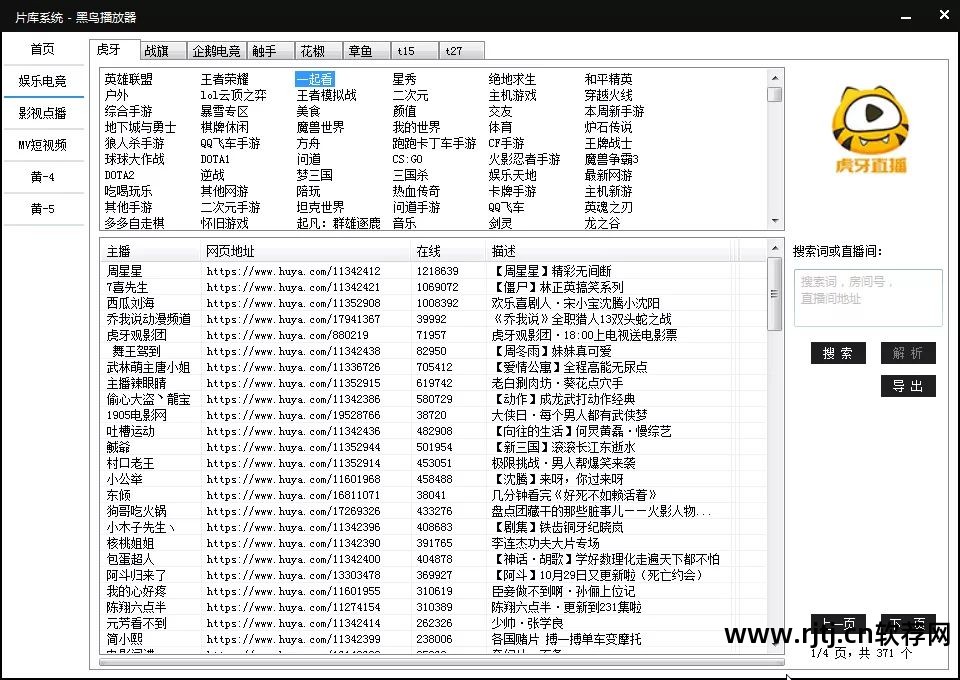Image resolution: width=960 pixels, height=680 pixels.
Task: Click streamer table scroll-up arrow
Action: 775,248
